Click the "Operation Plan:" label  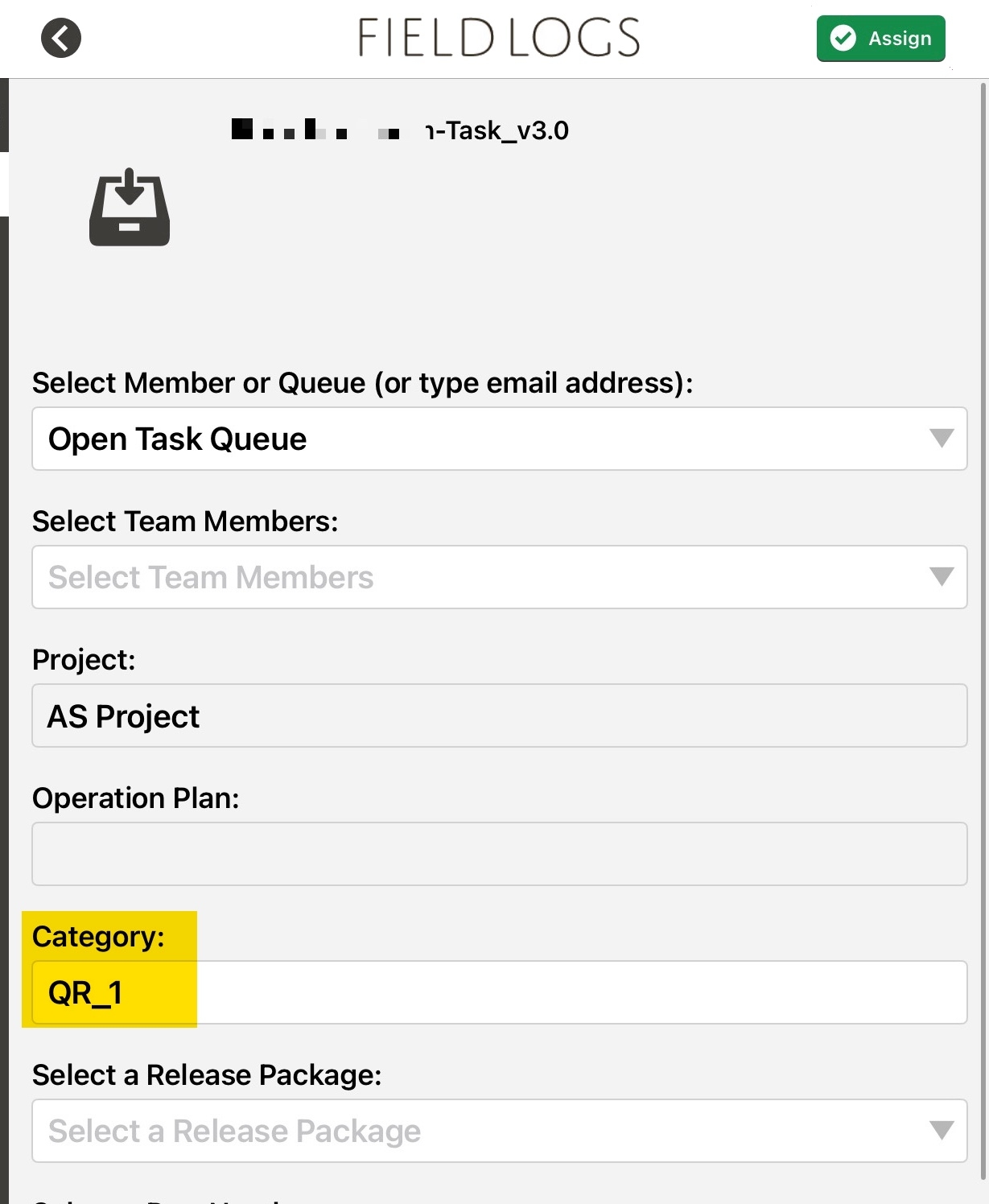tap(136, 798)
